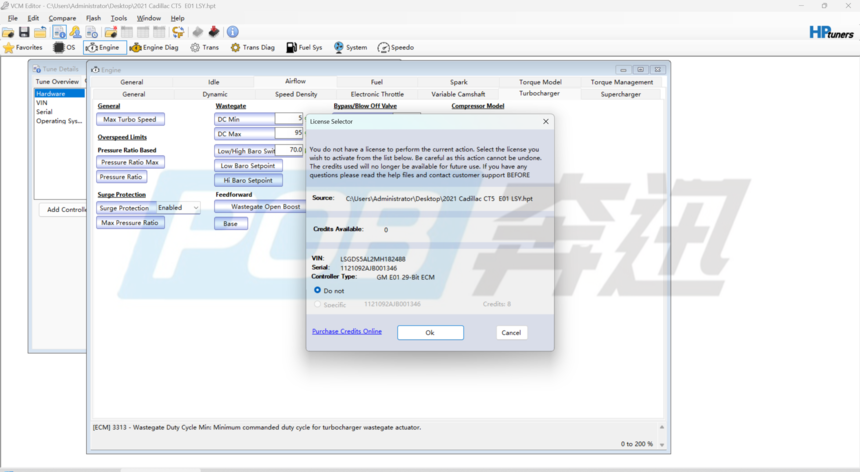Click the third grayed table icon

coord(159,32)
